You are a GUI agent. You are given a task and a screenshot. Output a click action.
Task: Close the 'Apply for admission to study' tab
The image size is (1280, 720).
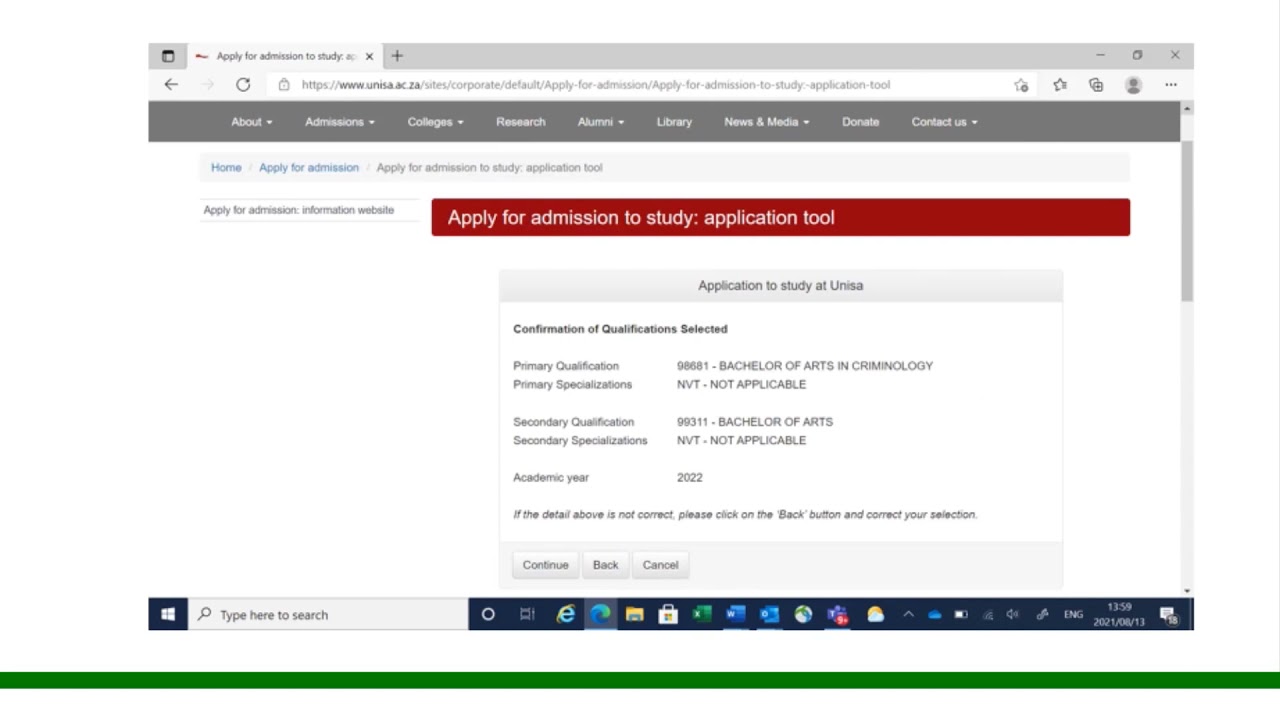pos(369,56)
